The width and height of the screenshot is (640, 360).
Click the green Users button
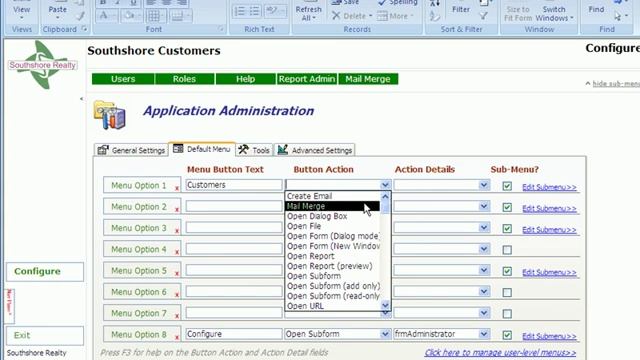click(123, 79)
